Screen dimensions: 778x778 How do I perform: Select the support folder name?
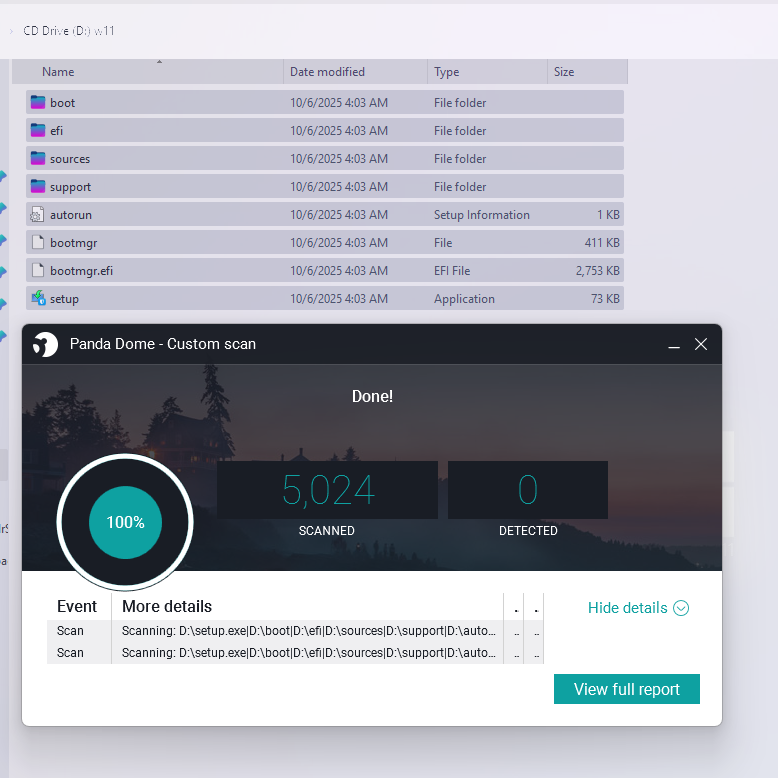70,187
